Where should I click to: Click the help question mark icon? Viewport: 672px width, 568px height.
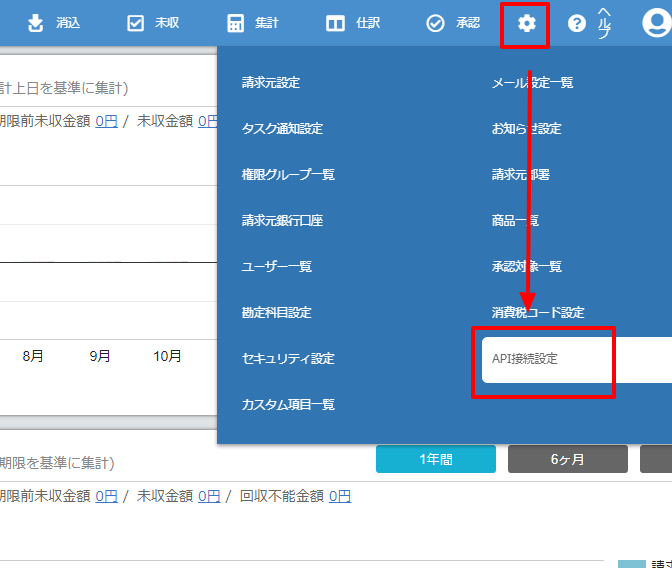tap(576, 23)
